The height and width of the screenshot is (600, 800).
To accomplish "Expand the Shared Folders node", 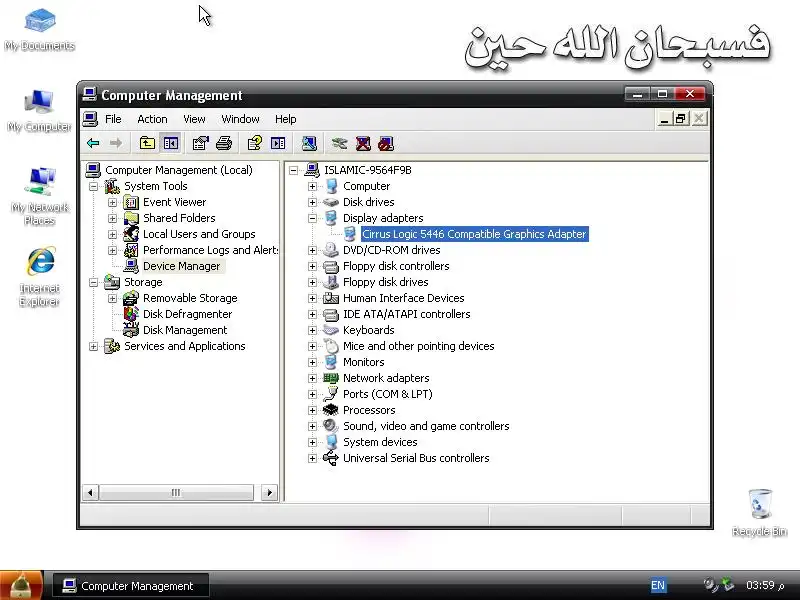I will (x=112, y=218).
